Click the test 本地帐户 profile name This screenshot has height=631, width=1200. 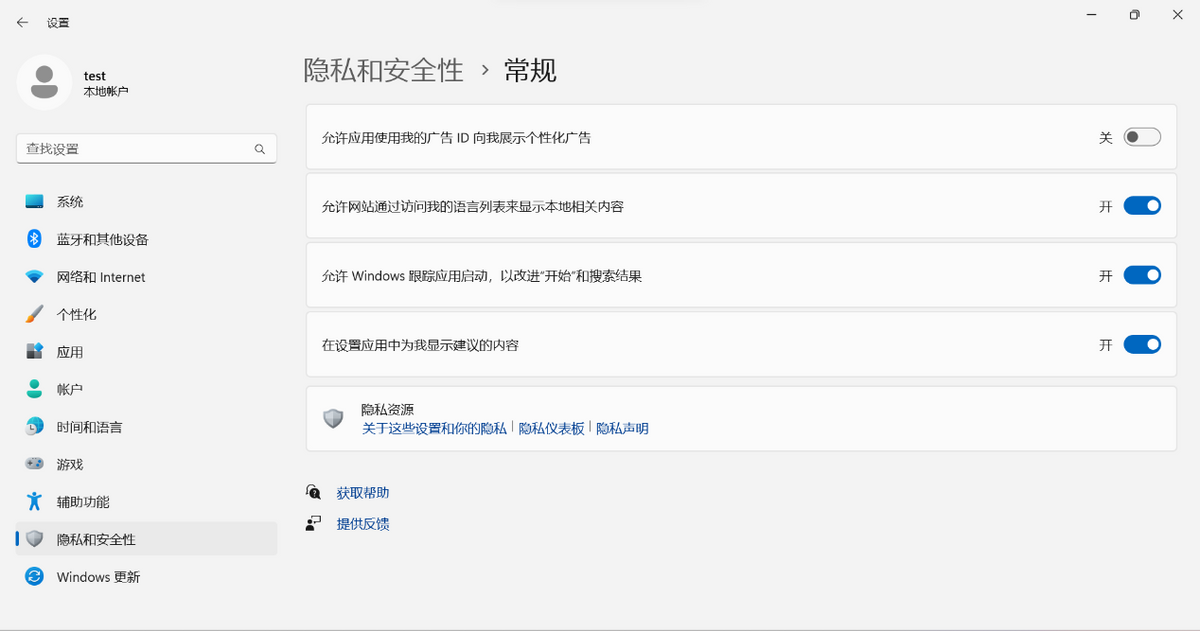[x=106, y=83]
